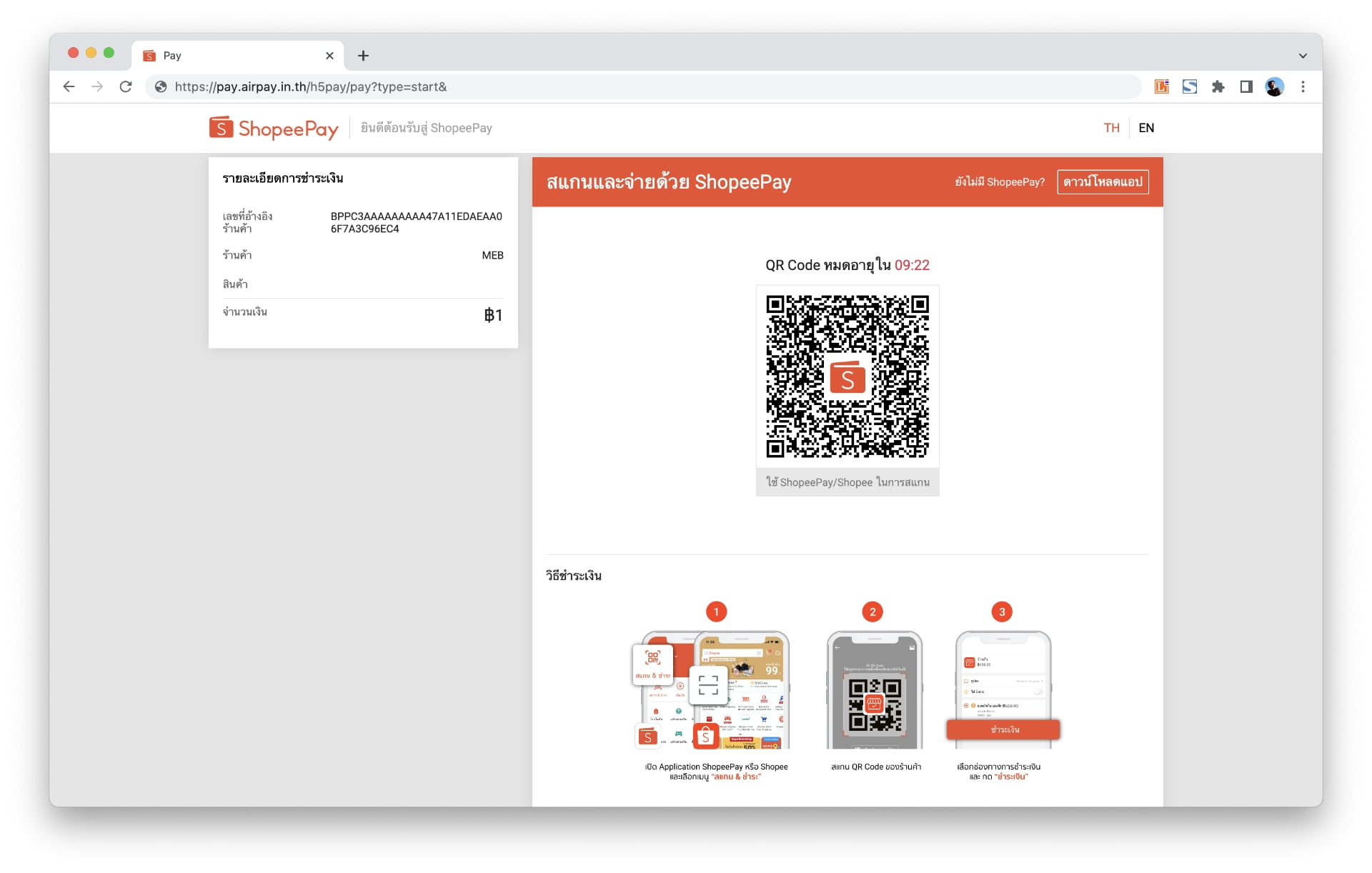Open the profile avatar menu

pyautogui.click(x=1275, y=86)
